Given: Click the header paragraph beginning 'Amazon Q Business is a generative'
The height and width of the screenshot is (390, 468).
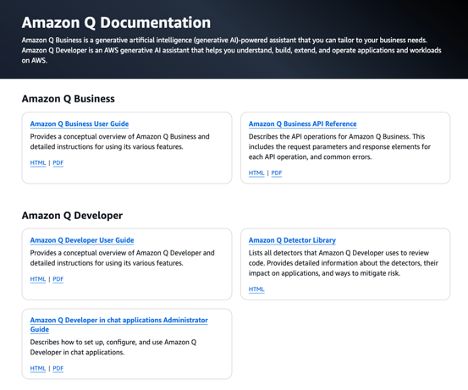Looking at the screenshot, I should pos(231,50).
